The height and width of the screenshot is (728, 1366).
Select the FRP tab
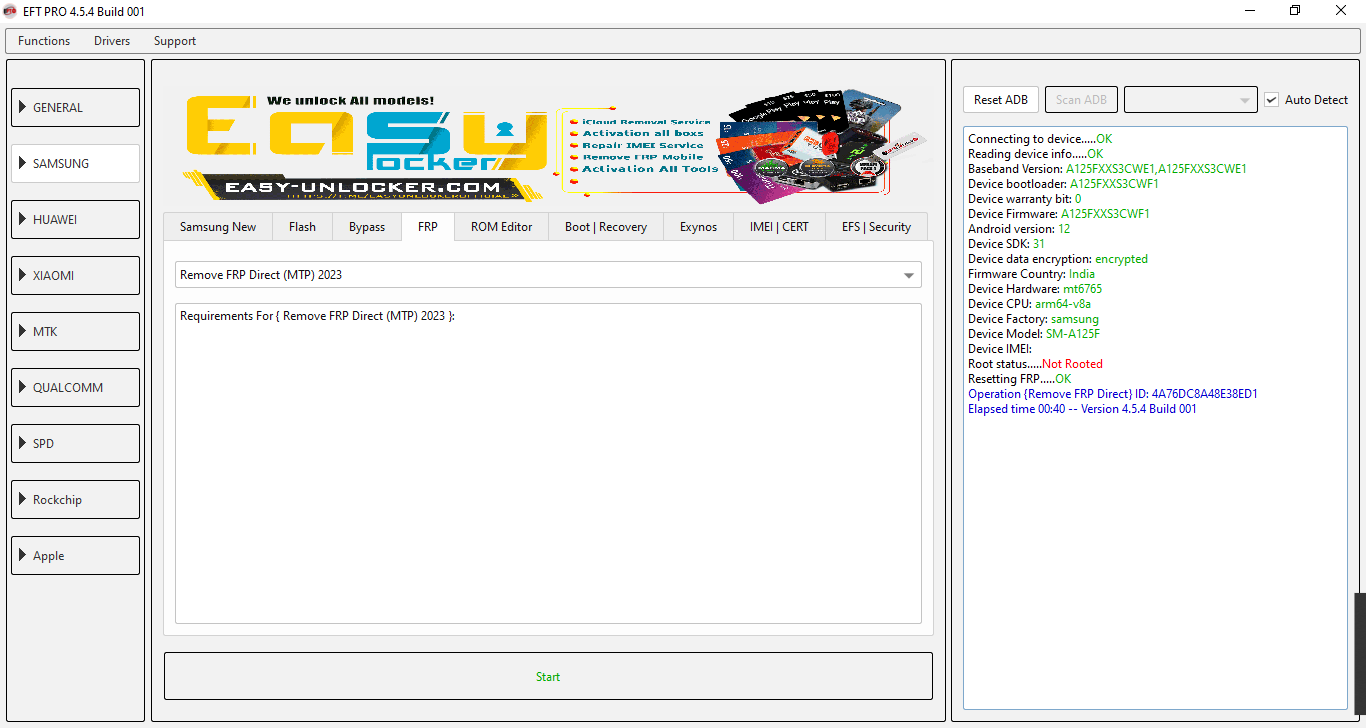pyautogui.click(x=428, y=227)
